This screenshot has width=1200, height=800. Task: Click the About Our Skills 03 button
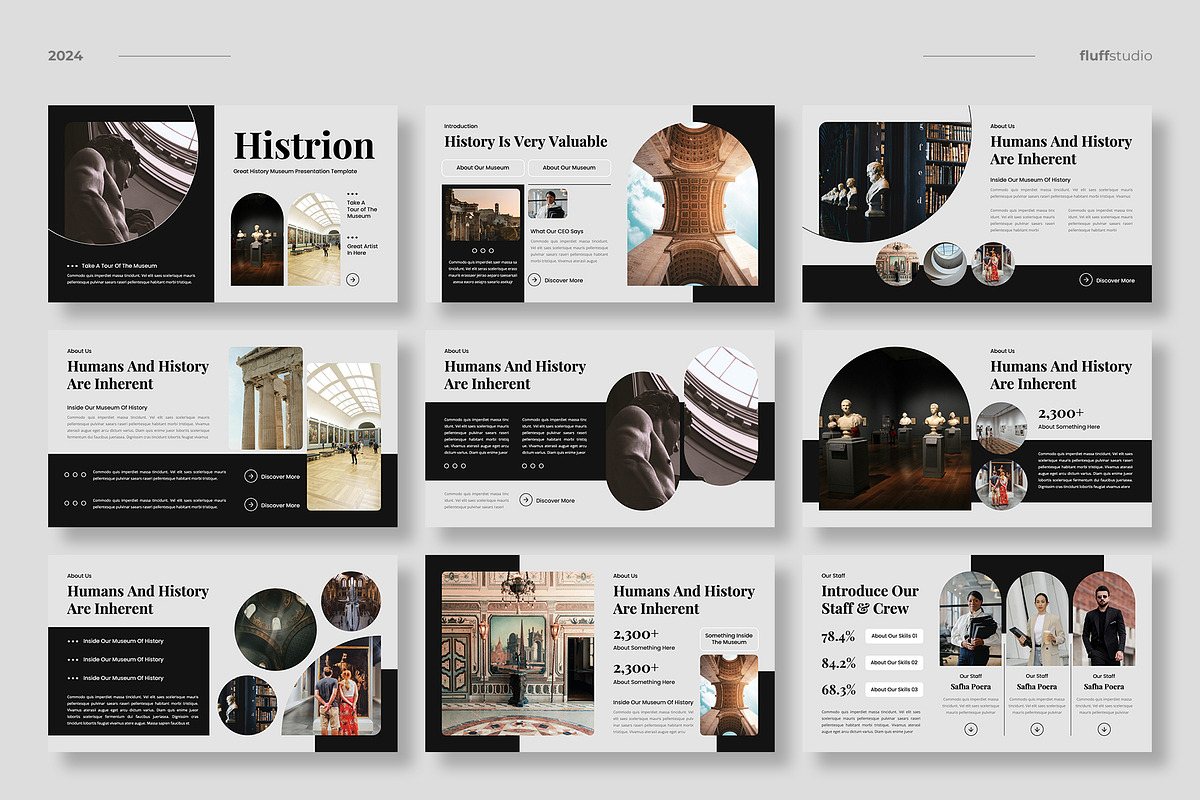pyautogui.click(x=894, y=689)
